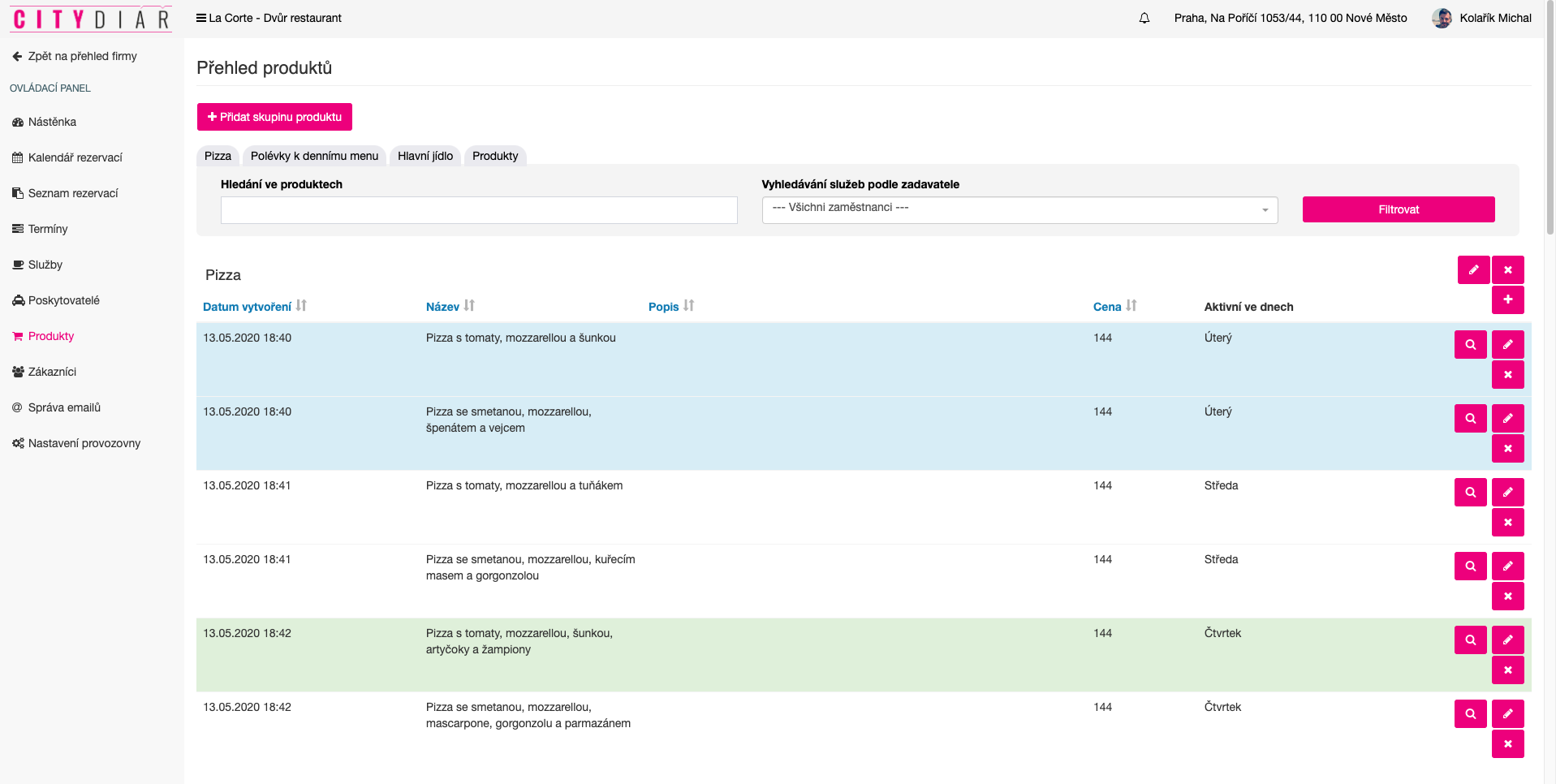Edit the Pizza product group with pencil icon
The image size is (1556, 784).
(x=1473, y=270)
